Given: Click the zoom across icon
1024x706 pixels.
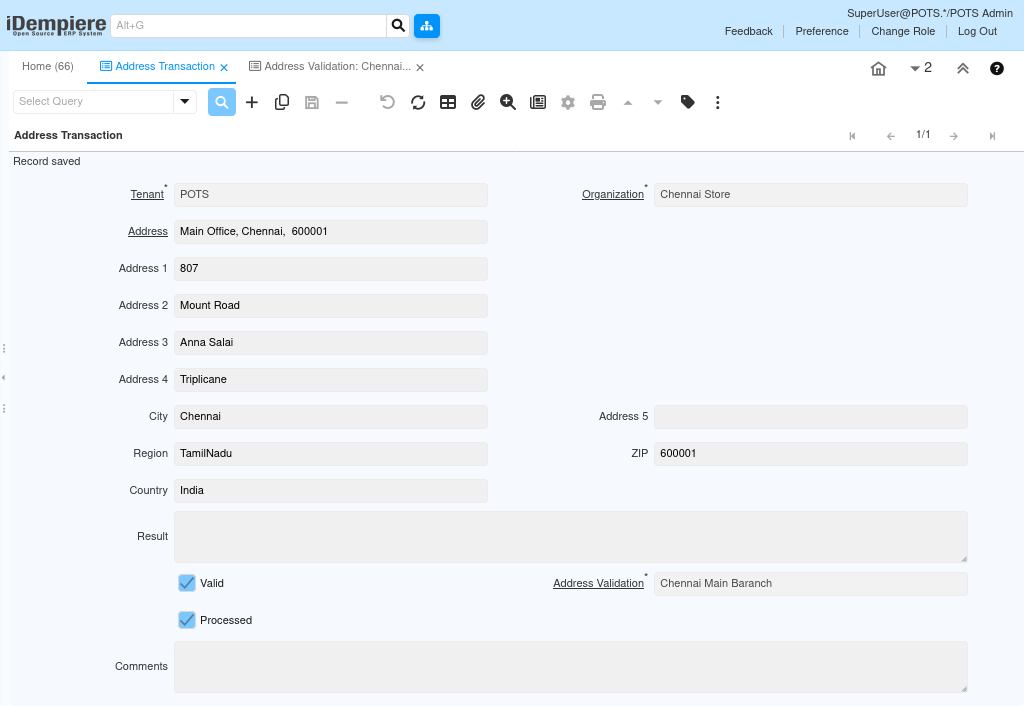Looking at the screenshot, I should [508, 102].
